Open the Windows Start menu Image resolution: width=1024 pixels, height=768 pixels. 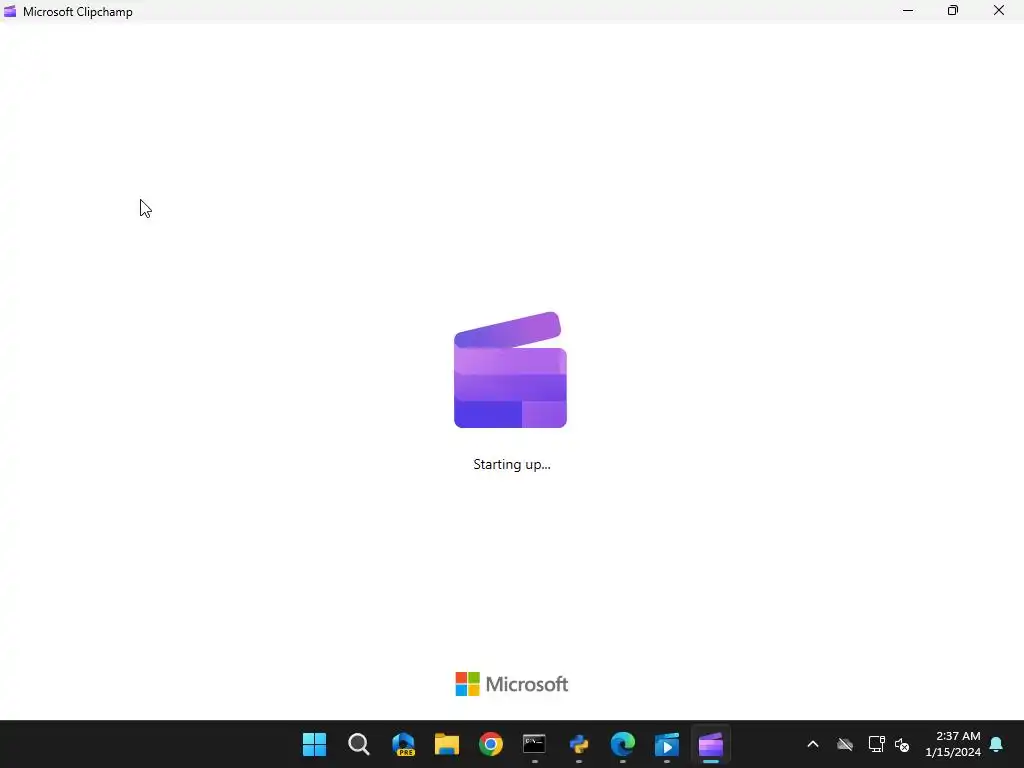314,744
